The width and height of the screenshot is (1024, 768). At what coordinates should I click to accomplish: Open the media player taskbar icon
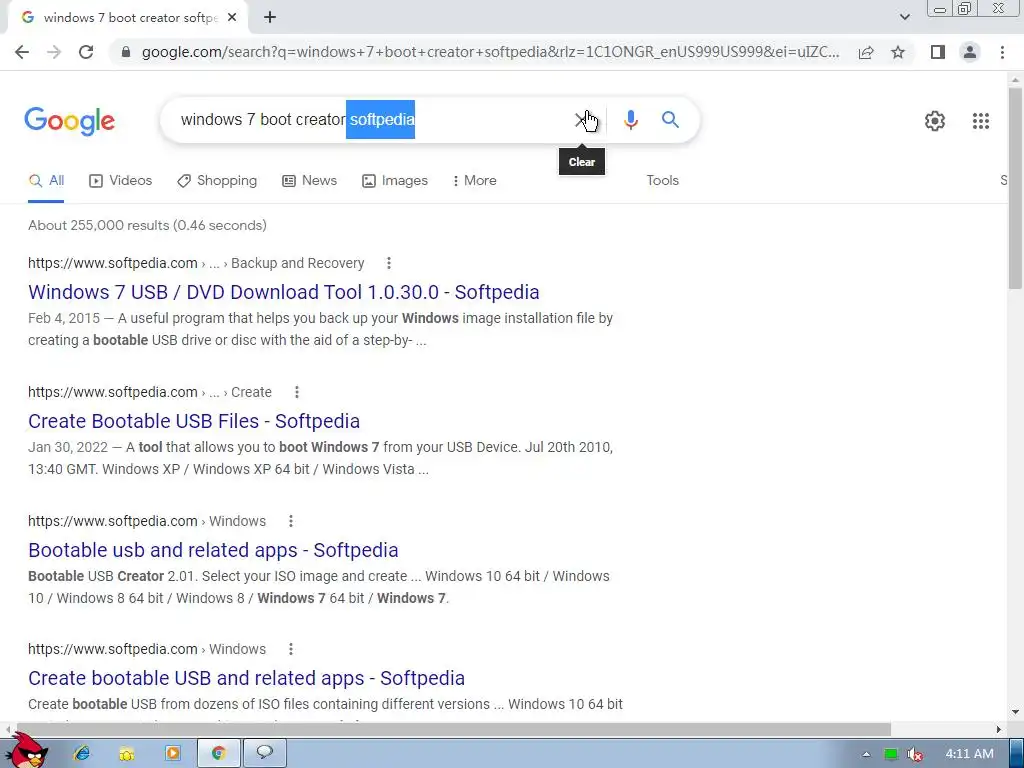click(x=172, y=754)
